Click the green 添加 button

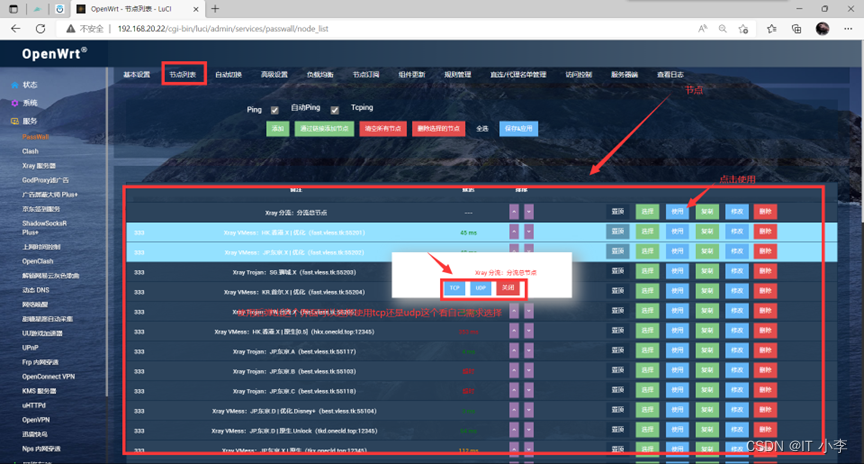[278, 128]
